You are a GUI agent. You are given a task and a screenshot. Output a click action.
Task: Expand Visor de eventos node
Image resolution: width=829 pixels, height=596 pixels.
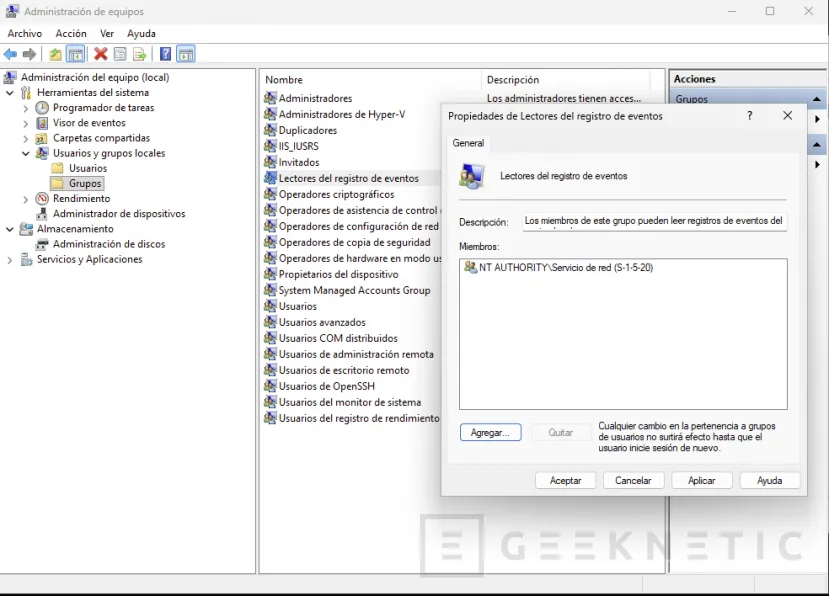click(x=26, y=124)
